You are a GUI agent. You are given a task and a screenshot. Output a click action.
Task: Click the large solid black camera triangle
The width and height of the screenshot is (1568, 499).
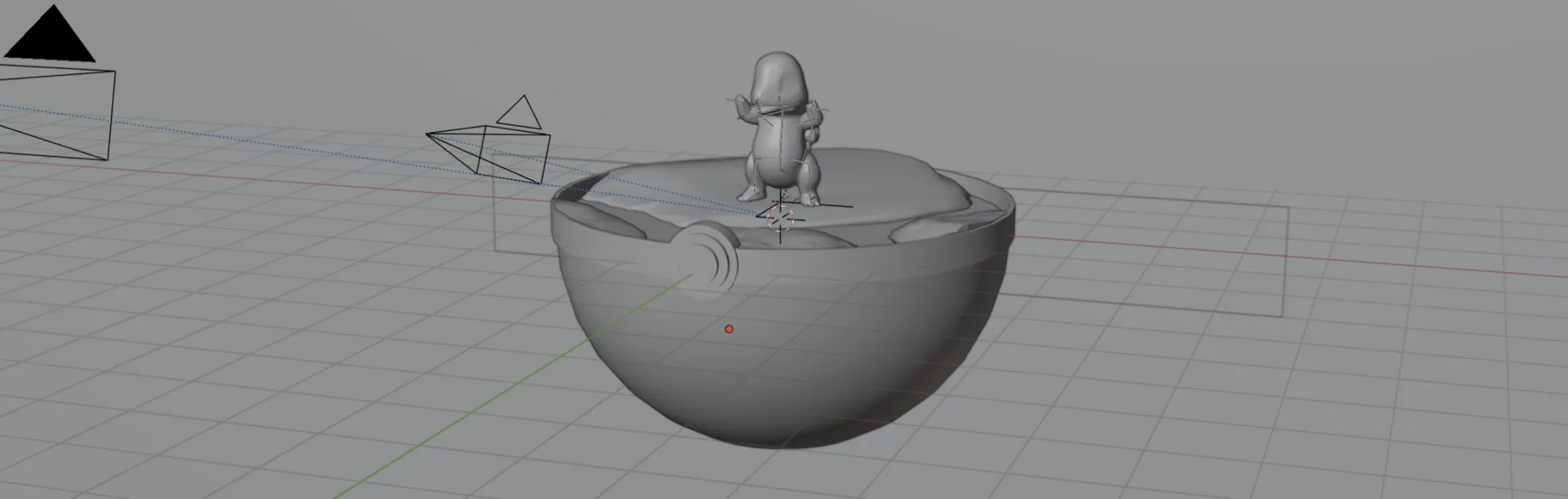pyautogui.click(x=50, y=37)
